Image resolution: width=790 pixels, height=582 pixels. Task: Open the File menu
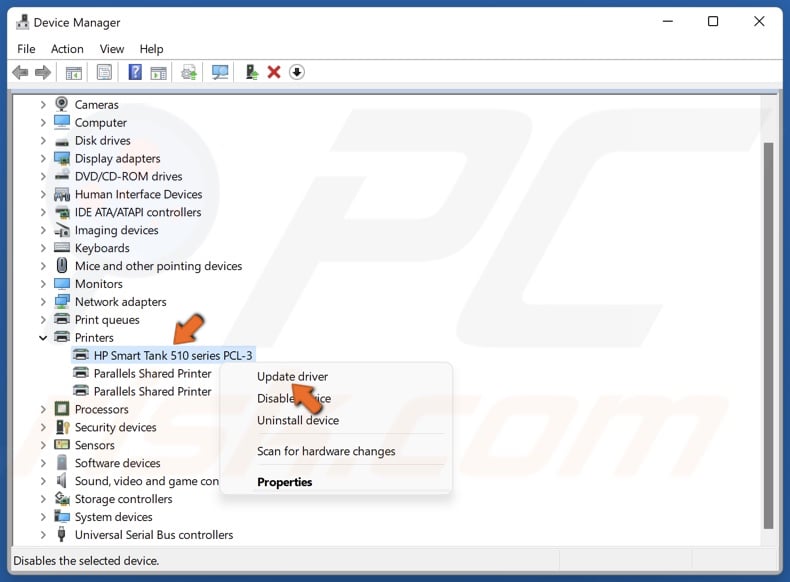[x=26, y=49]
